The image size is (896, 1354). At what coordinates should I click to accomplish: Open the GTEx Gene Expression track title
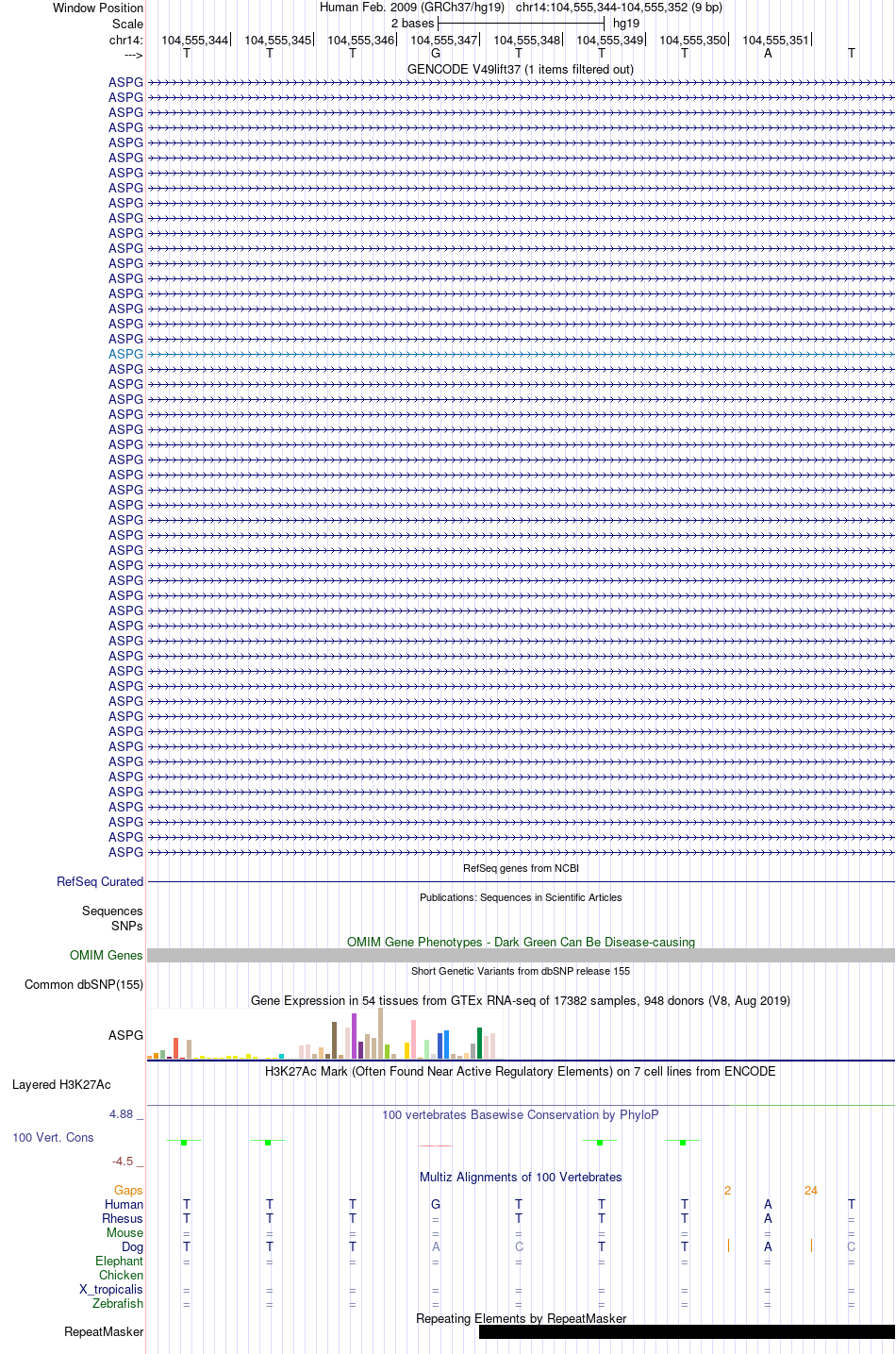click(x=521, y=1000)
